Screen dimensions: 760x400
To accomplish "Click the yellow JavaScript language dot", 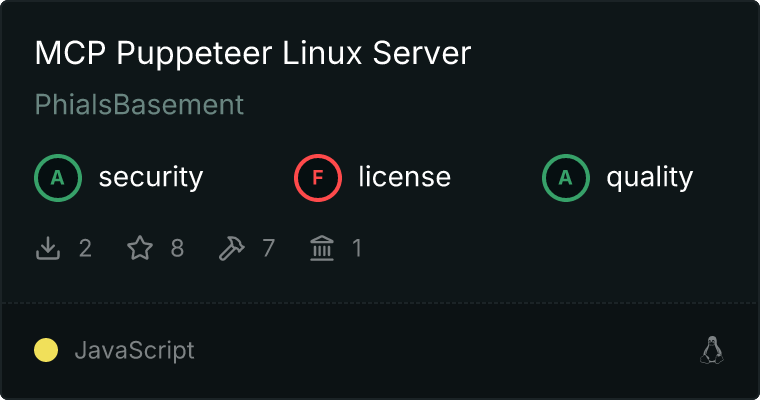I will click(x=46, y=350).
